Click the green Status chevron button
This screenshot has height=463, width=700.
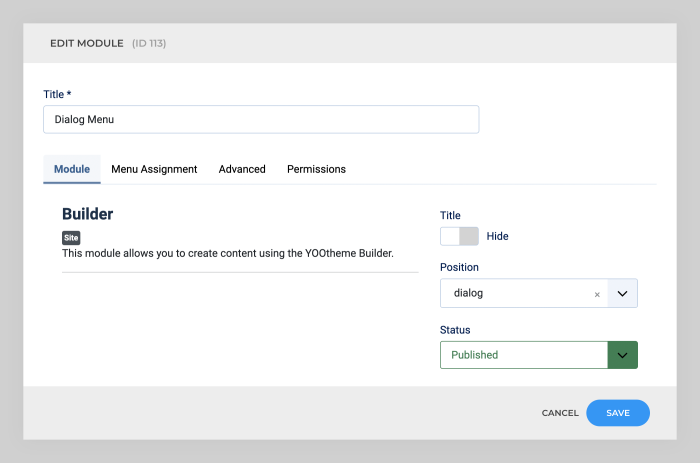click(x=622, y=355)
